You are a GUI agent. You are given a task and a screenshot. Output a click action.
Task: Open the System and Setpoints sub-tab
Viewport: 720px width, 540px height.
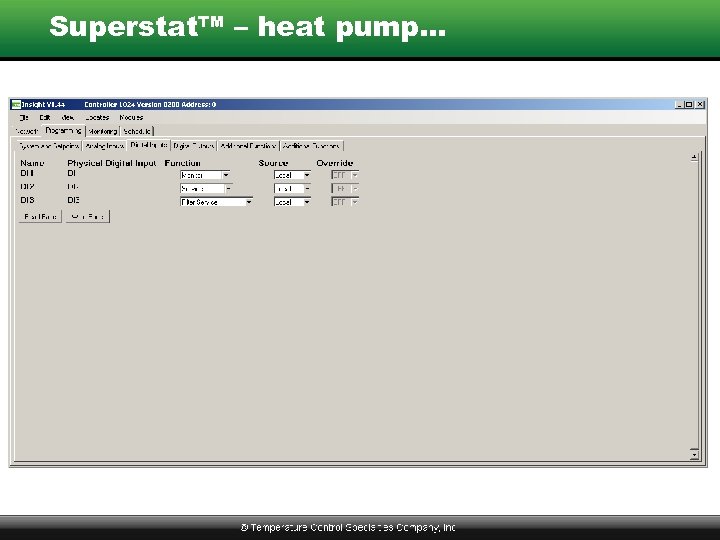pos(49,146)
